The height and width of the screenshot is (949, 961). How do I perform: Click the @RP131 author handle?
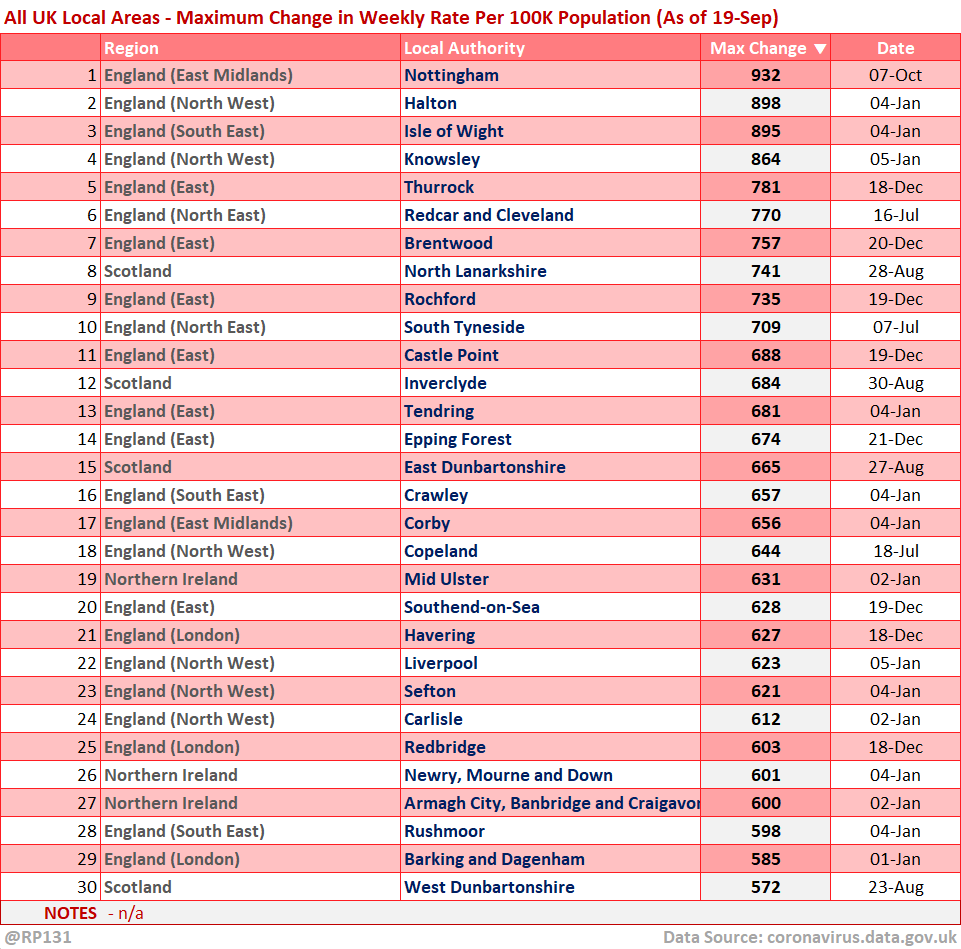pyautogui.click(x=38, y=937)
